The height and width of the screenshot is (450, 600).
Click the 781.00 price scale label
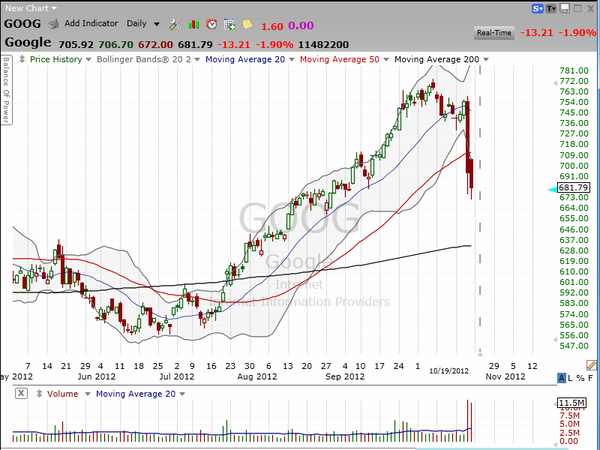coord(574,70)
